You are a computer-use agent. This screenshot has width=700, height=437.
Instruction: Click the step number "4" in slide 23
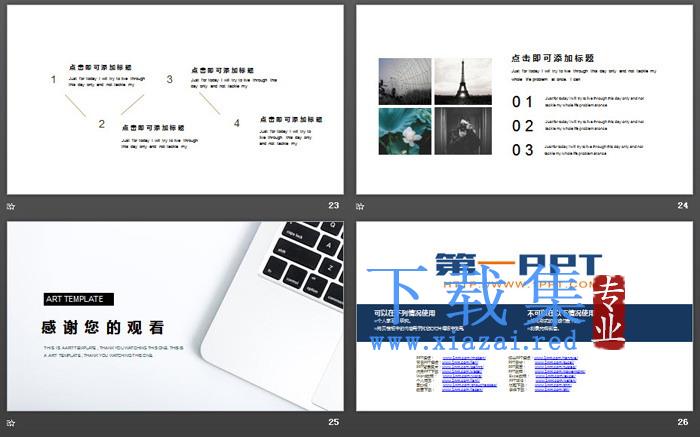(x=237, y=123)
